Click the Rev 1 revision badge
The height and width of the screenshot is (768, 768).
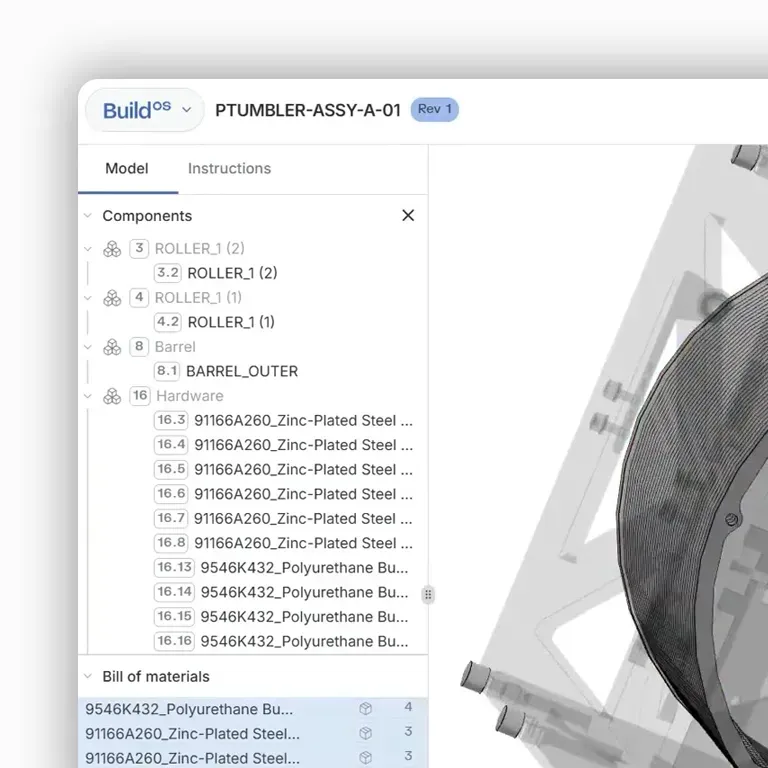coord(434,109)
